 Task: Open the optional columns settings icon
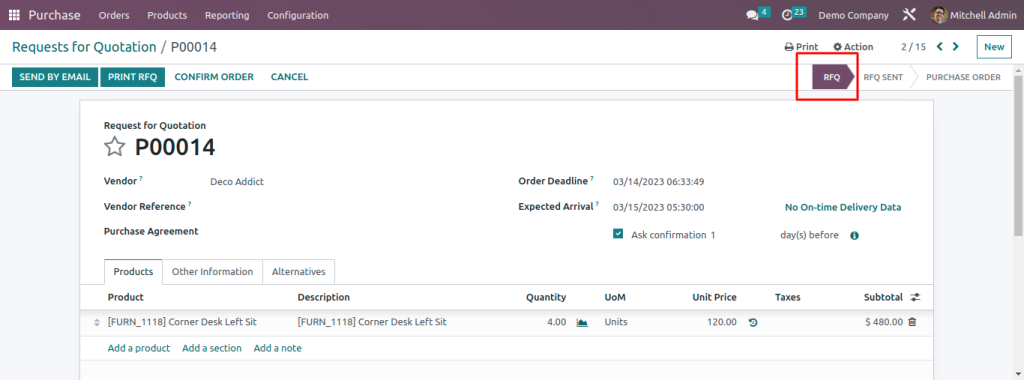point(915,297)
